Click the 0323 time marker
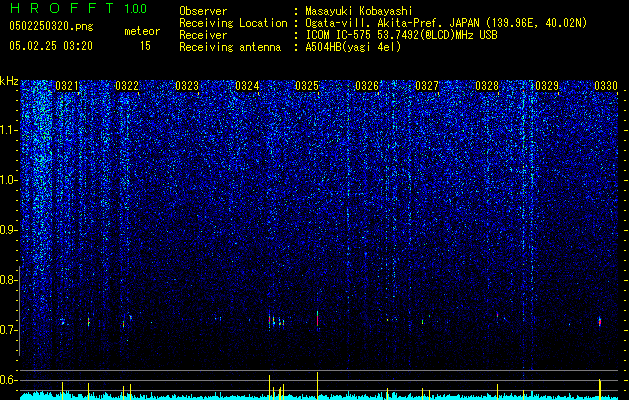This screenshot has height=400, width=629. (187, 86)
